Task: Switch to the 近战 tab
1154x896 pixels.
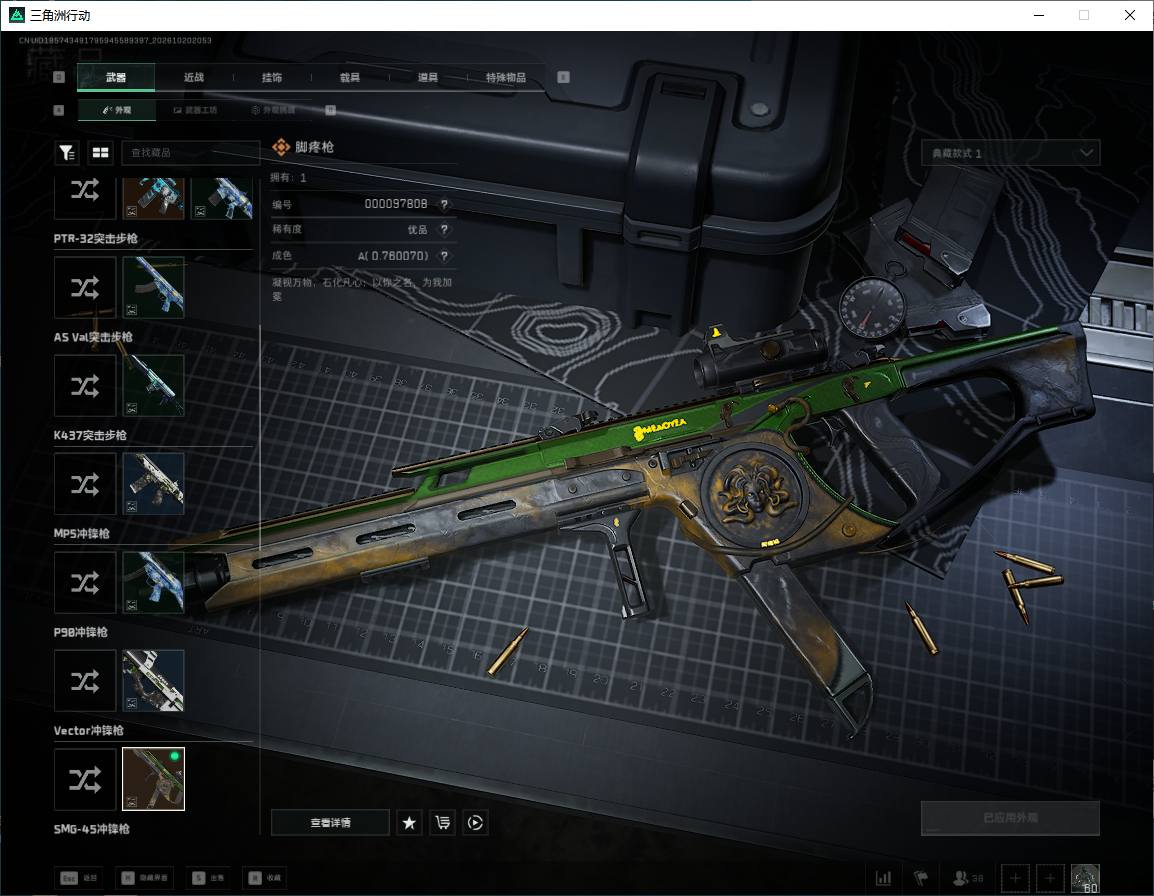Action: click(x=194, y=77)
